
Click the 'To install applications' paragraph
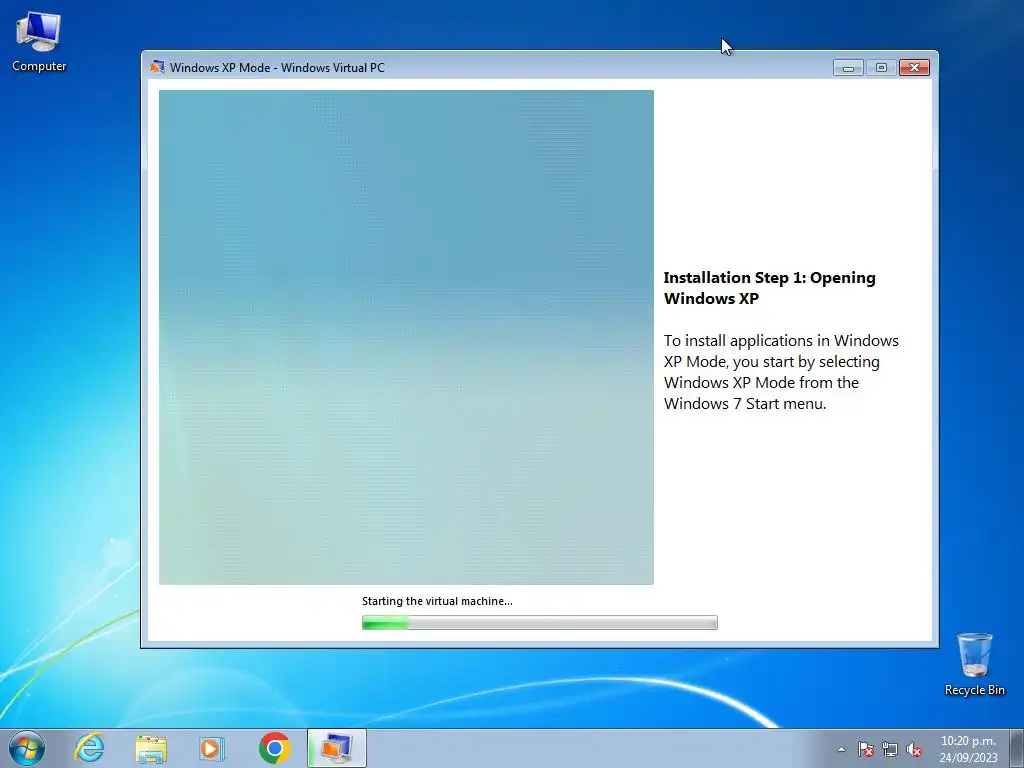pyautogui.click(x=781, y=372)
